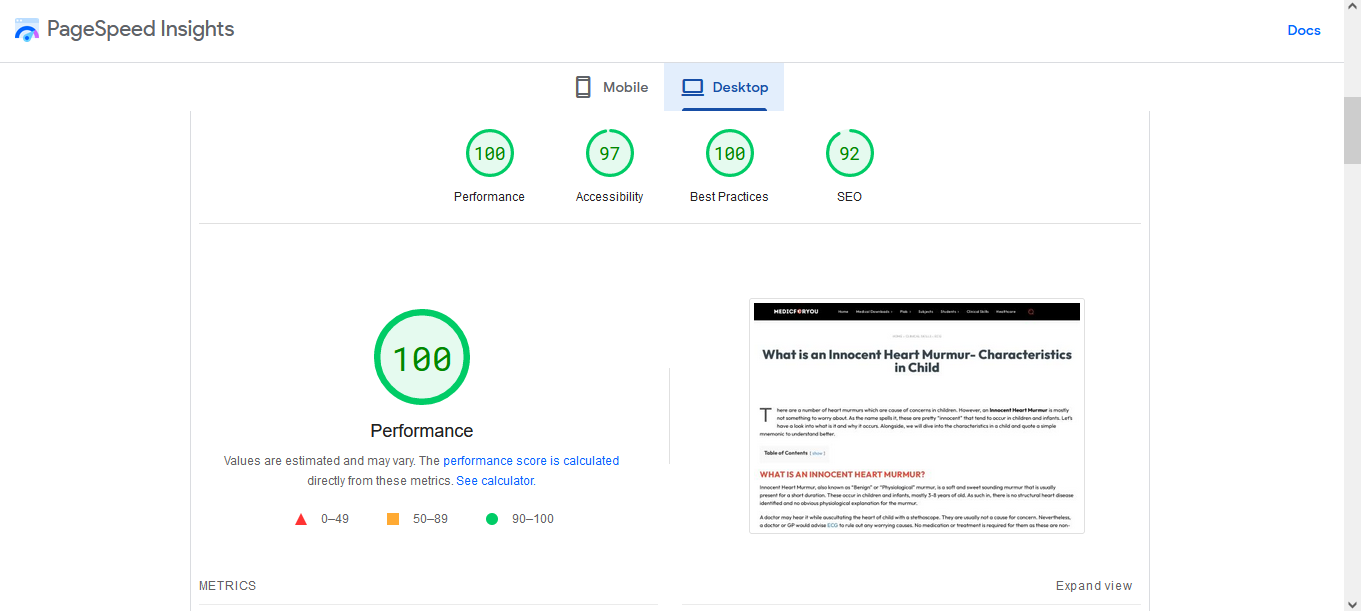Viewport: 1361px width, 611px height.
Task: Switch to the Mobile tab
Action: coord(611,87)
